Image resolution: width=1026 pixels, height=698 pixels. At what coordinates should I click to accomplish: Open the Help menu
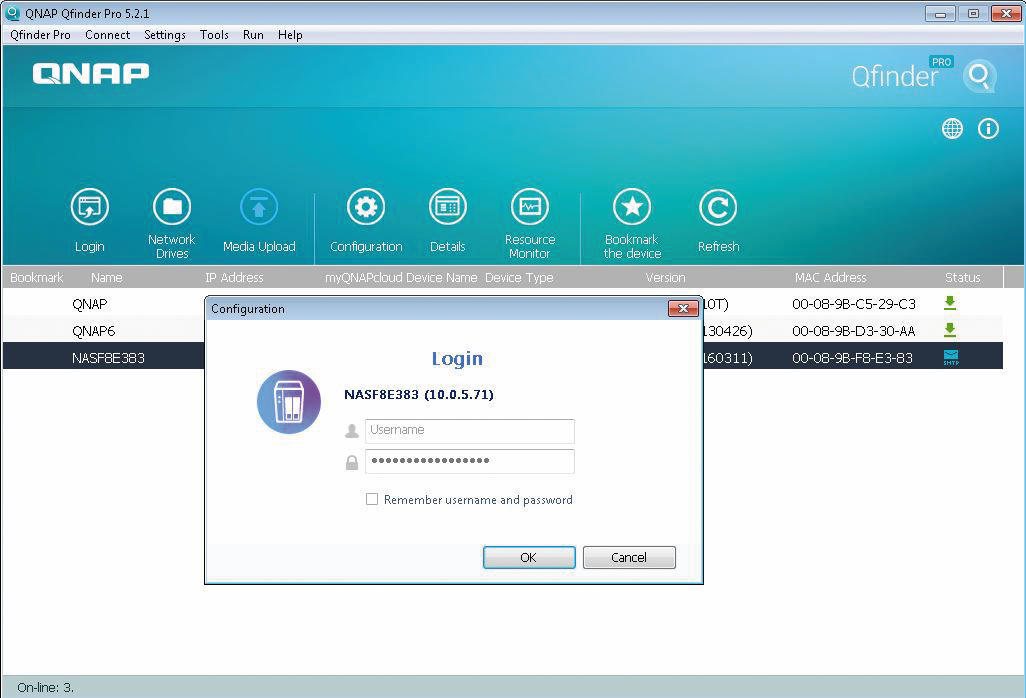coord(290,35)
